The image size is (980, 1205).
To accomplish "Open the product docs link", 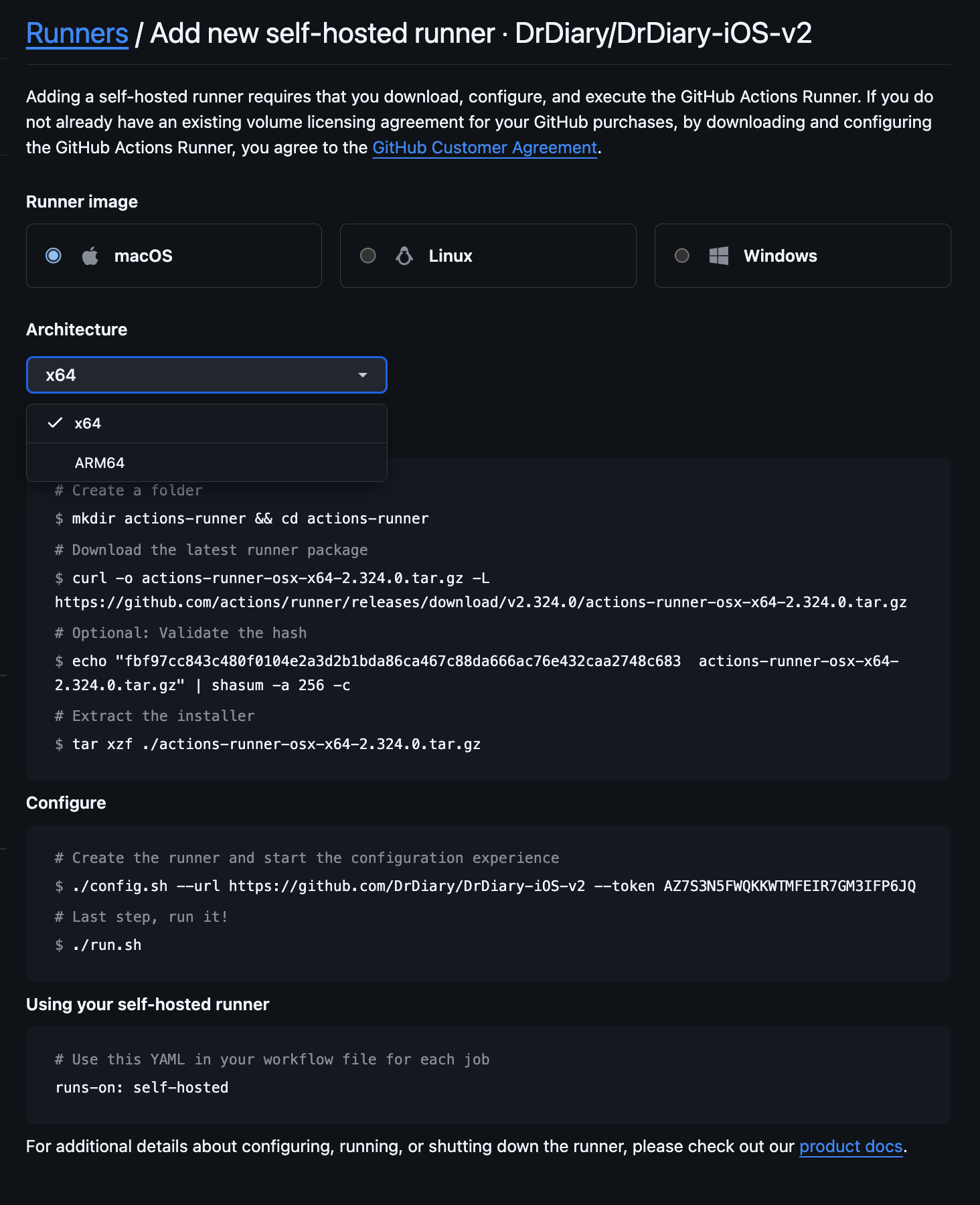I will (851, 1146).
